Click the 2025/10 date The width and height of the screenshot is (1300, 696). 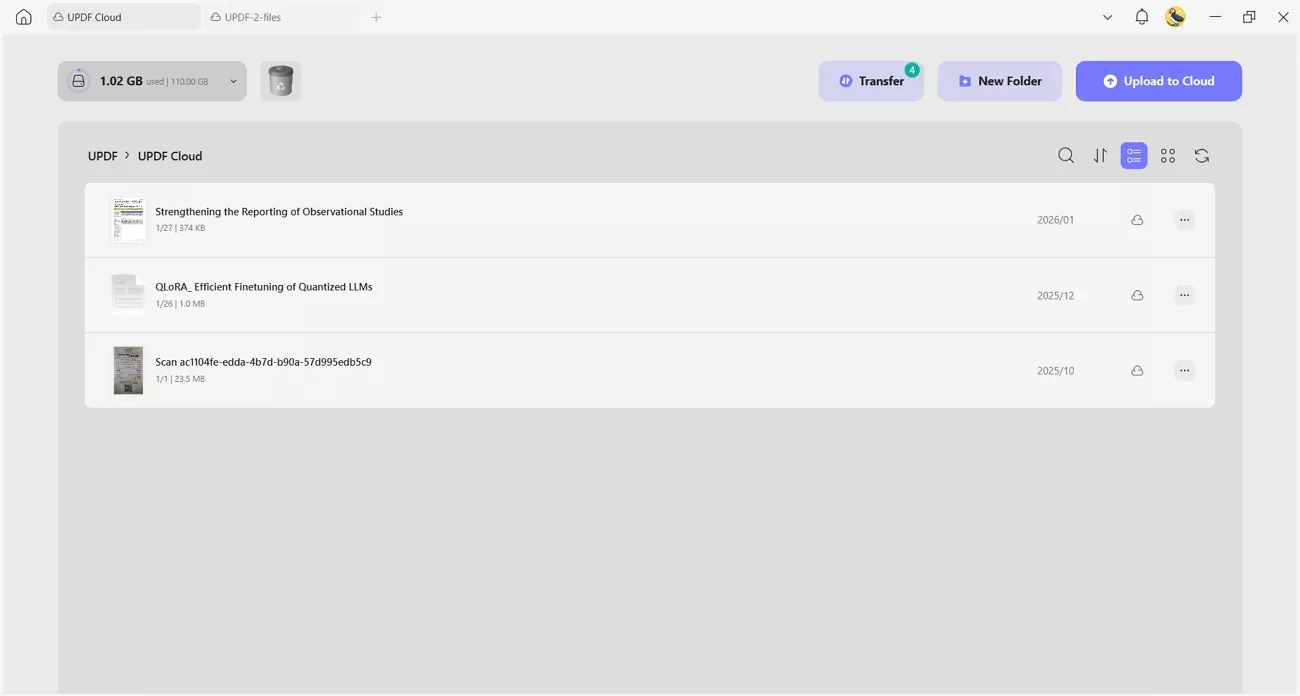click(1055, 371)
